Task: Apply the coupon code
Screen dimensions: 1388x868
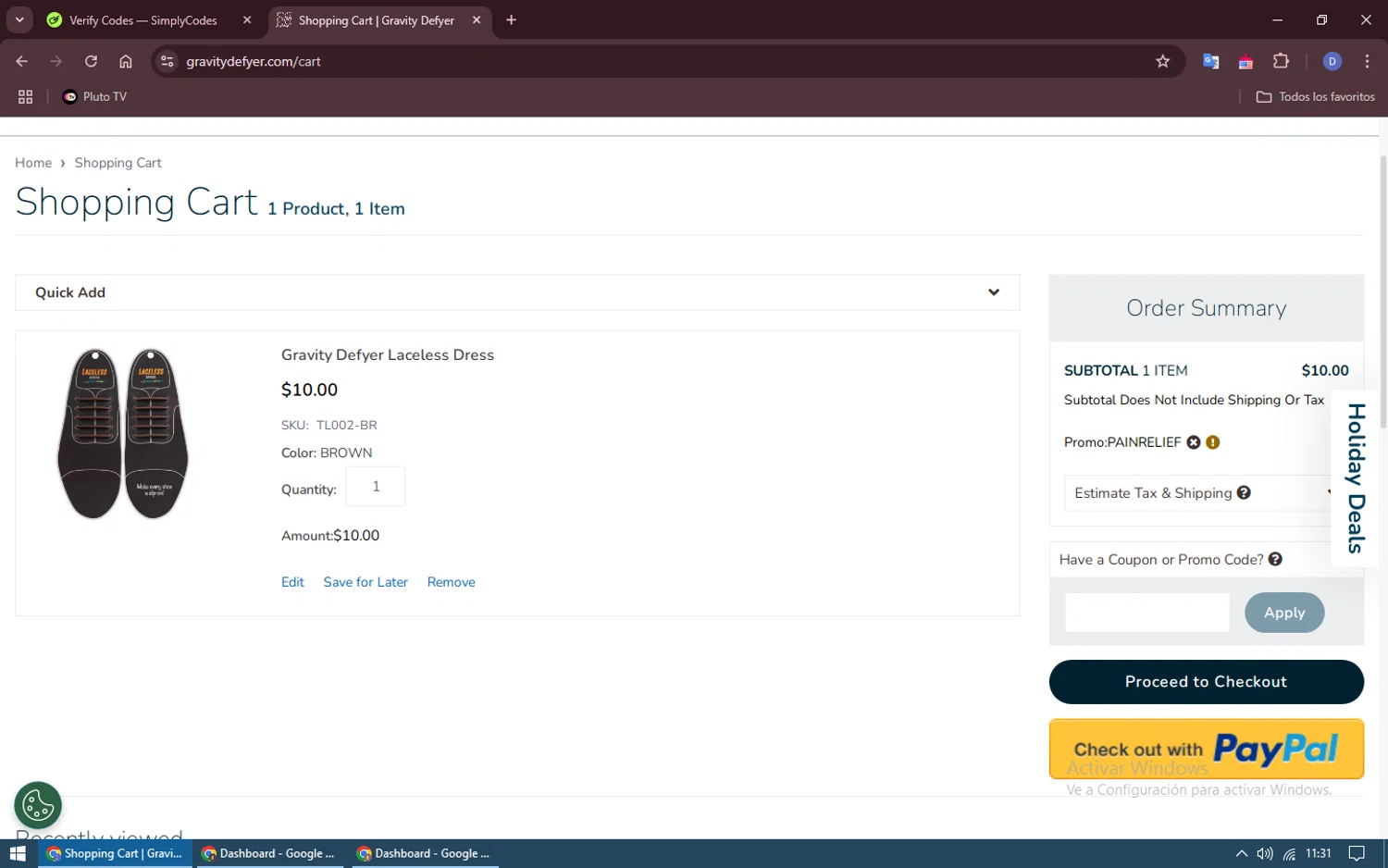Action: 1284,613
